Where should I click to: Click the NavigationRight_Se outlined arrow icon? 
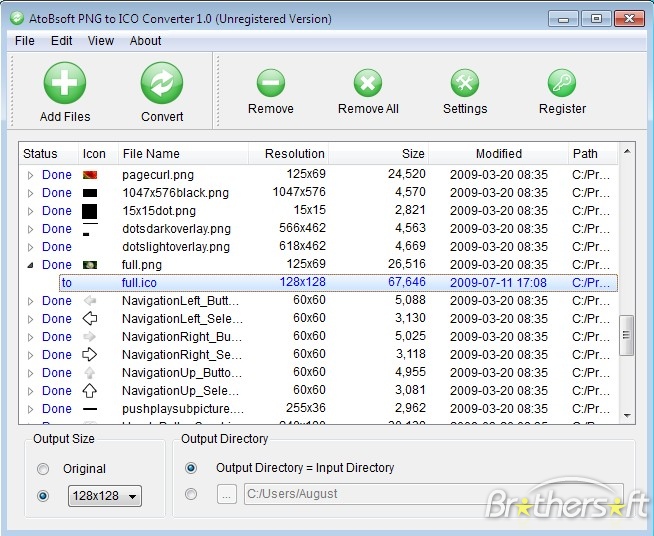tap(90, 355)
